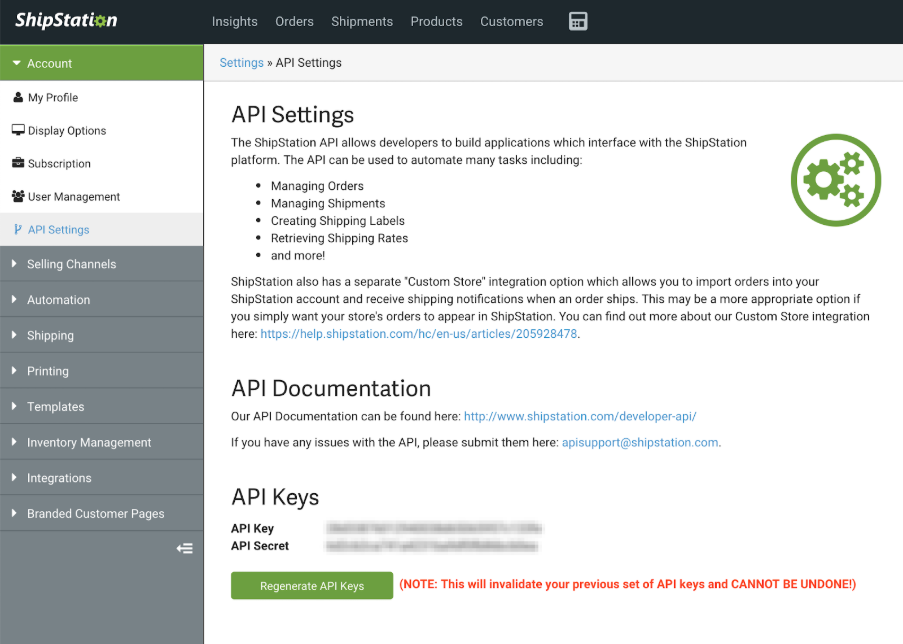Click the green gears API icon
Image resolution: width=903 pixels, height=644 pixels.
835,180
